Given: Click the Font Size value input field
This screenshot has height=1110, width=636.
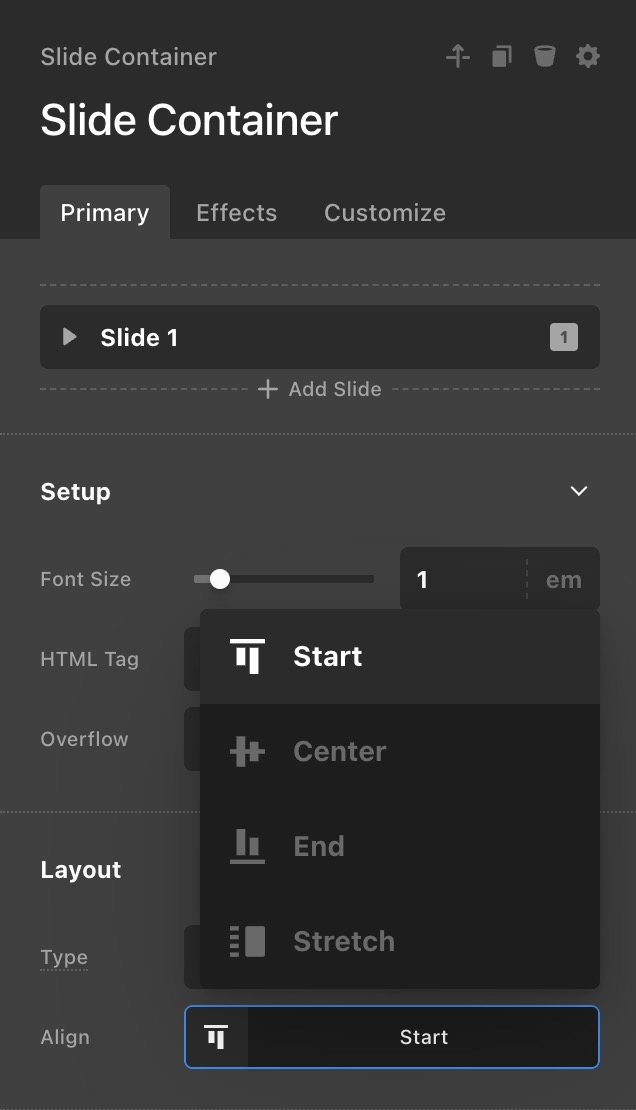Looking at the screenshot, I should point(462,579).
